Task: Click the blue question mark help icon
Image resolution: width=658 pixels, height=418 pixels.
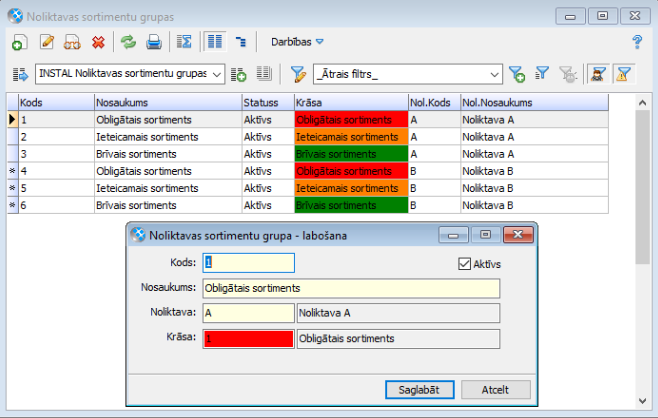Action: coord(637,42)
